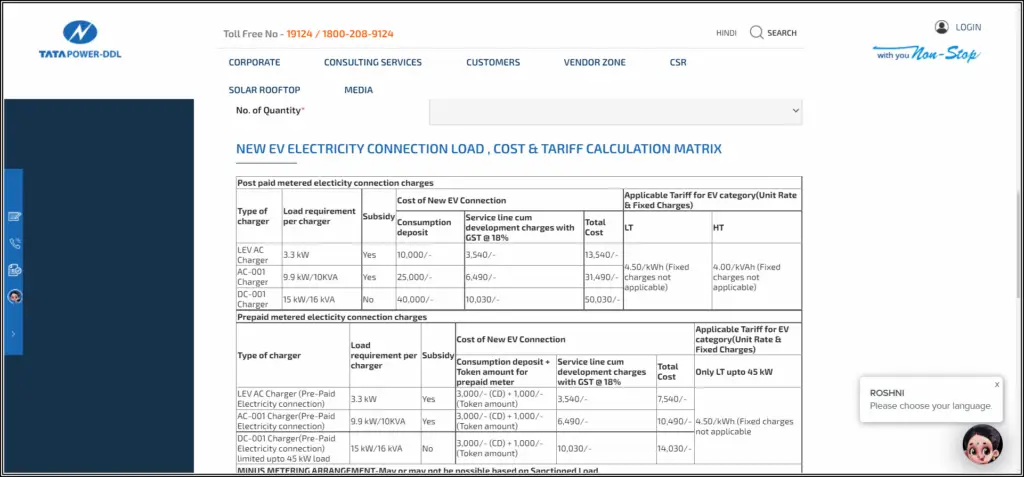Open the No. of Quantity dropdown
This screenshot has width=1024, height=477.
[615, 111]
